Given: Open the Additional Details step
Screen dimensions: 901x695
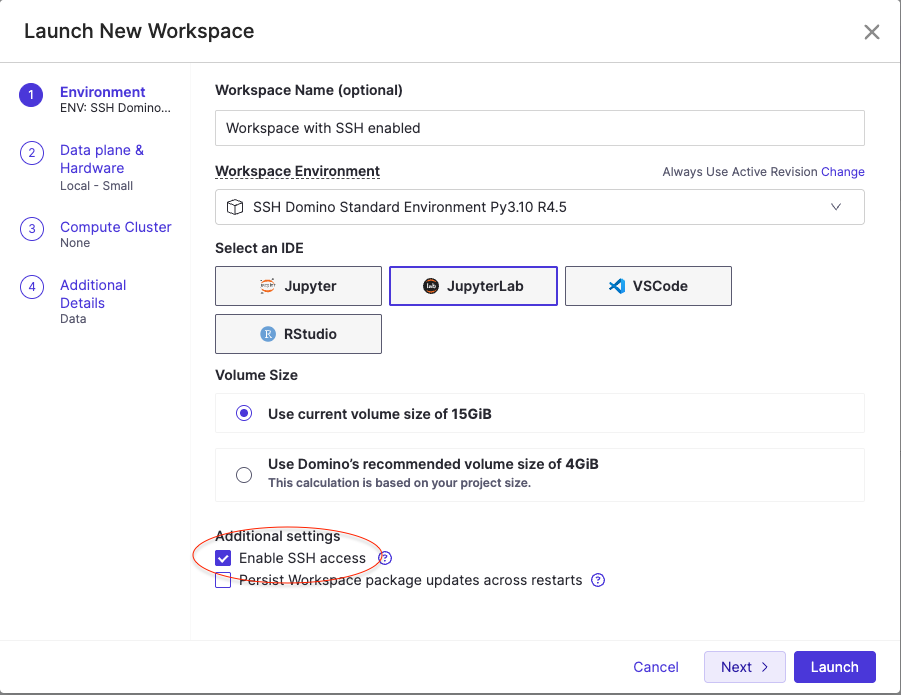Looking at the screenshot, I should (93, 294).
